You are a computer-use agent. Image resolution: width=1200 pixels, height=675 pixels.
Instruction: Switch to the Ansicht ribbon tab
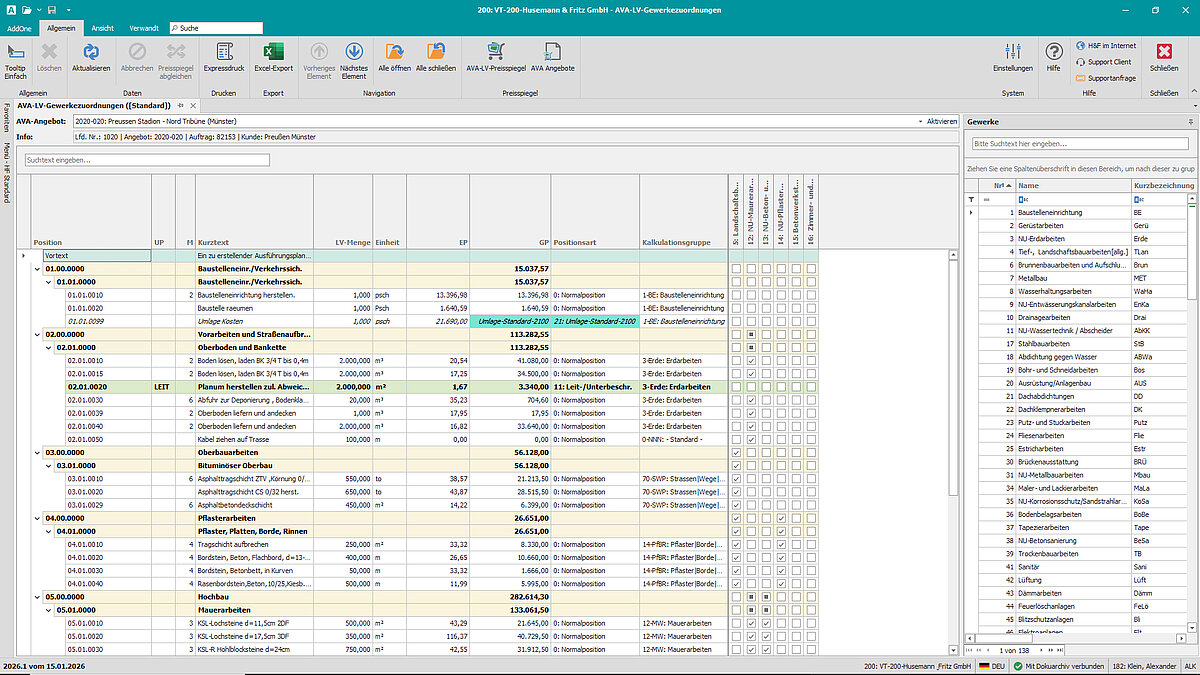click(102, 28)
